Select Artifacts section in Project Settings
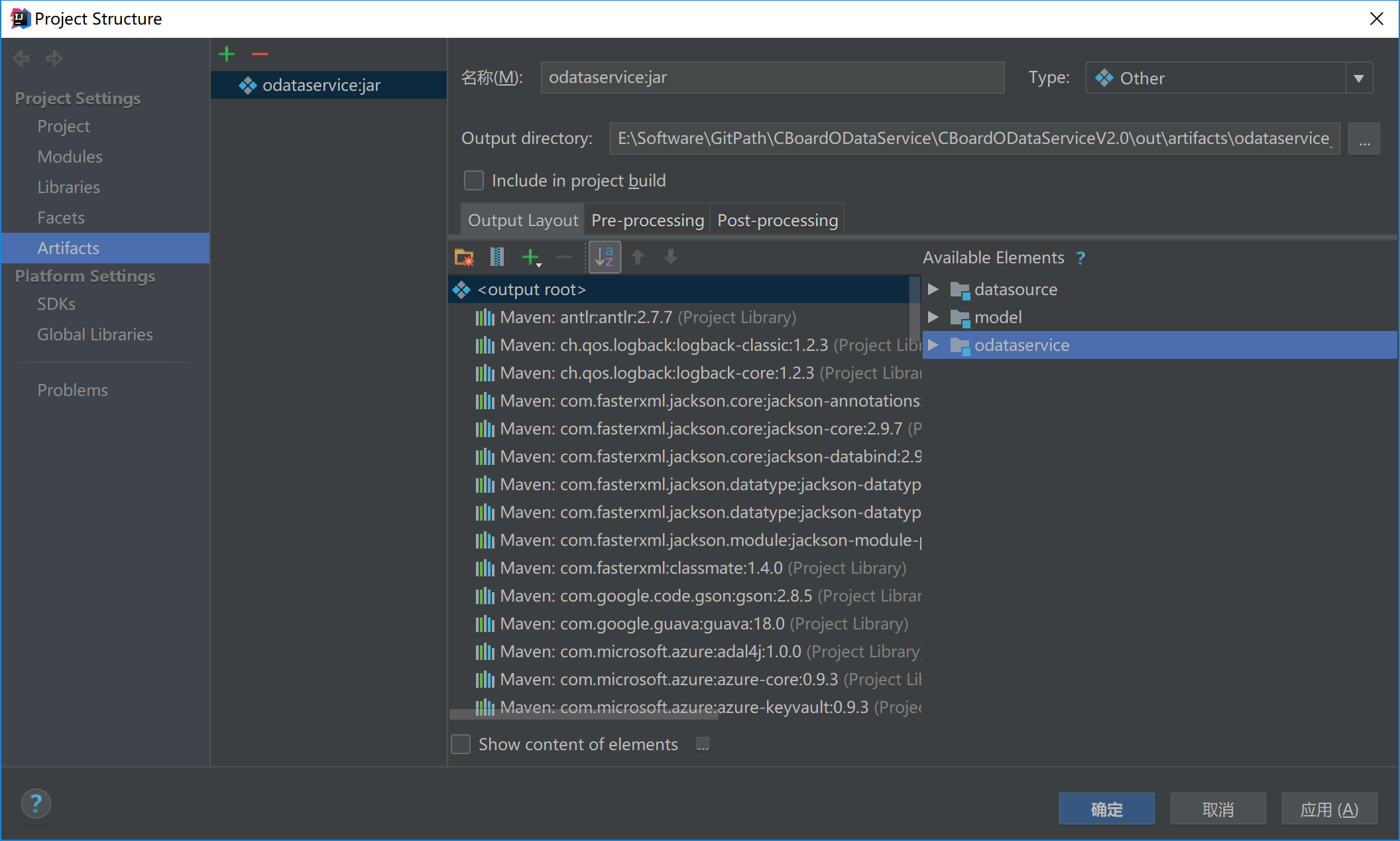 point(69,247)
